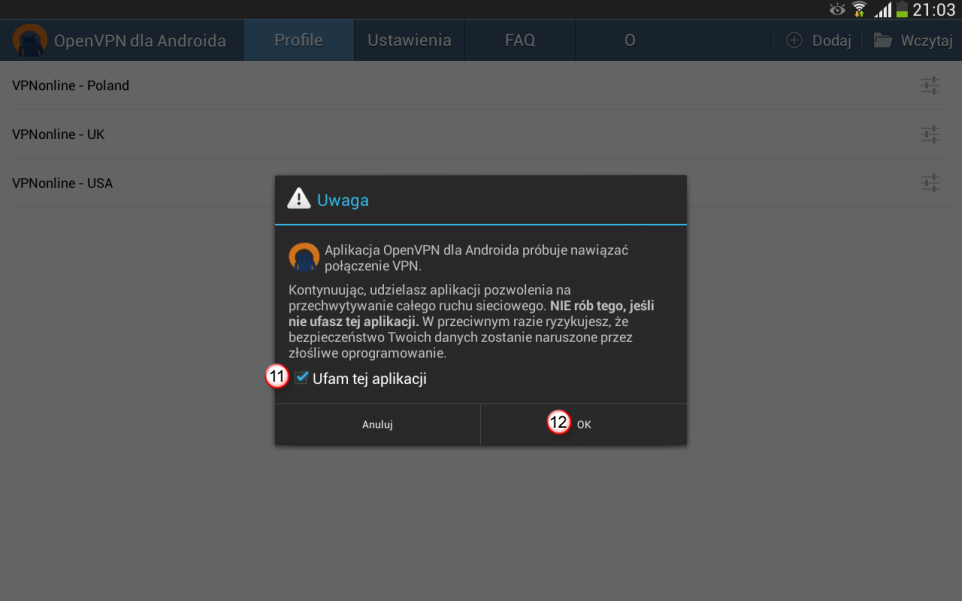962x601 pixels.
Task: Tap the mobile signal strength icon
Action: point(883,9)
